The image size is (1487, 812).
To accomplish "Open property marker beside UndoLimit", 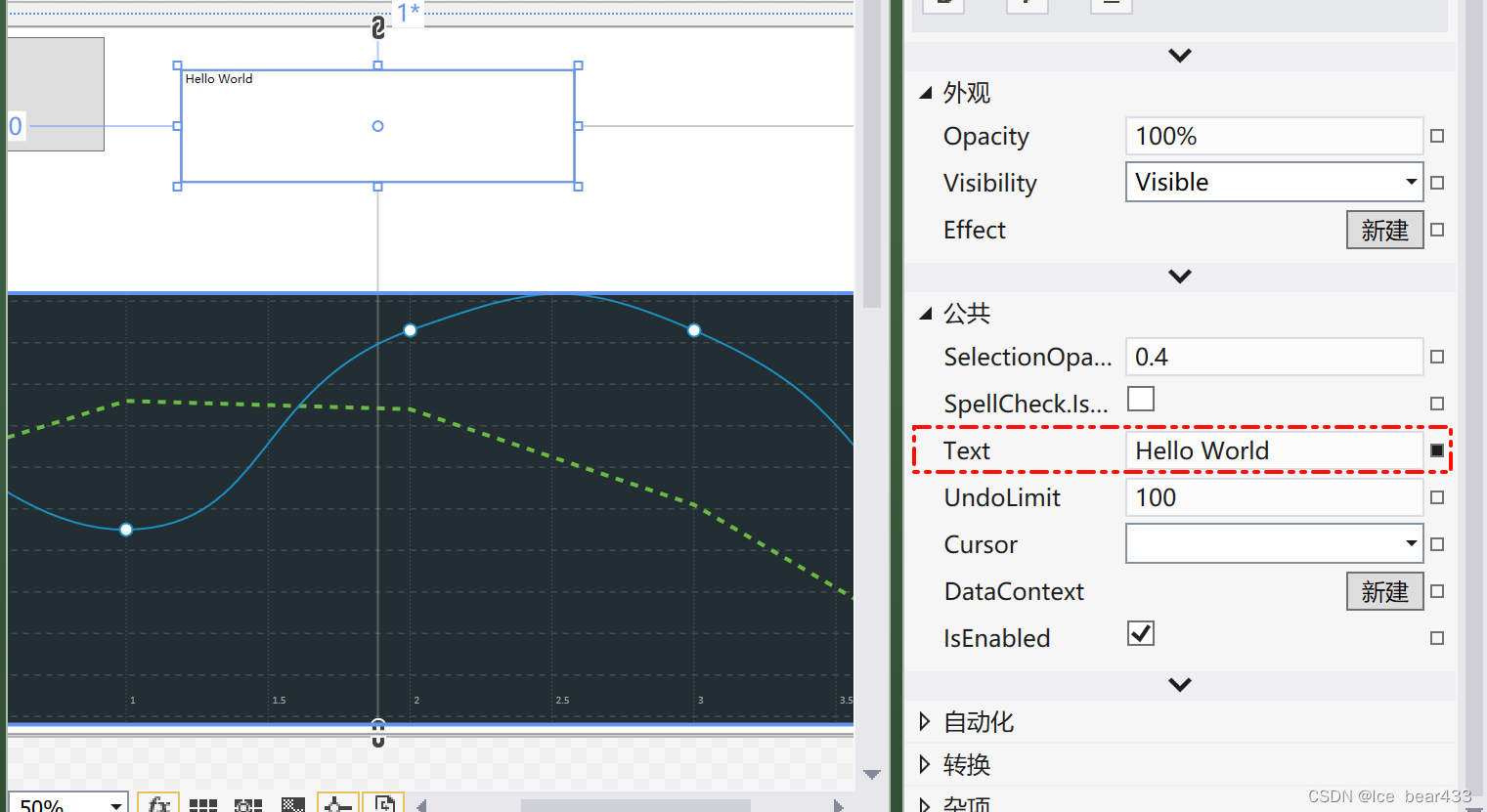I will pyautogui.click(x=1437, y=497).
